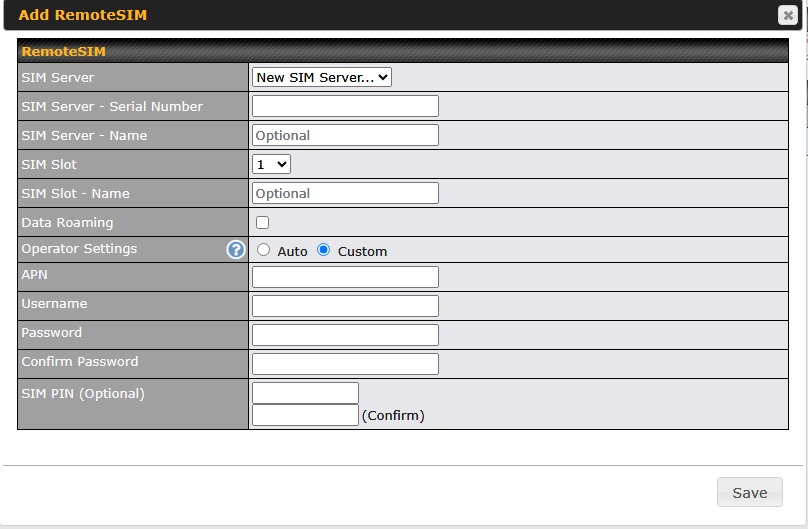Click the "Operator Settings" label text

[x=79, y=249]
